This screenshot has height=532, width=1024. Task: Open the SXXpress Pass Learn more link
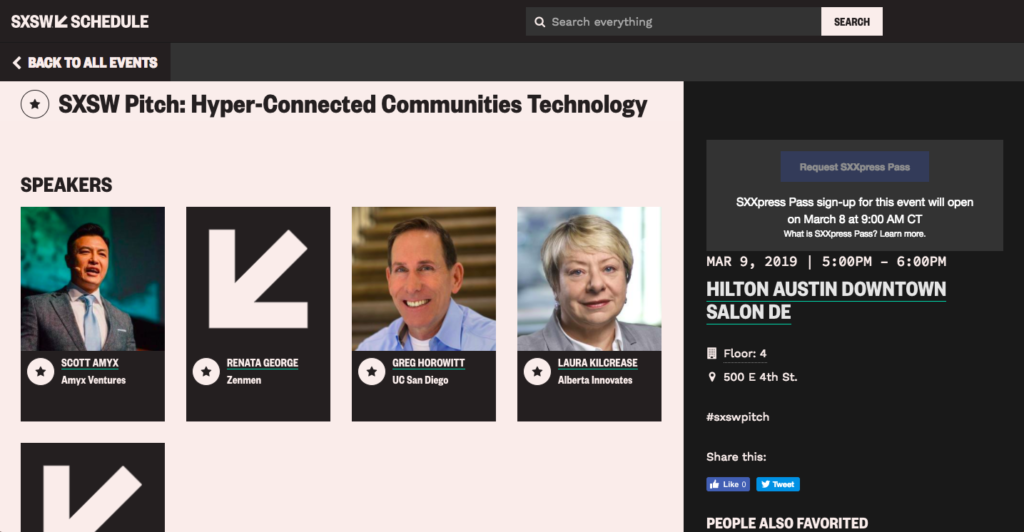tap(903, 234)
